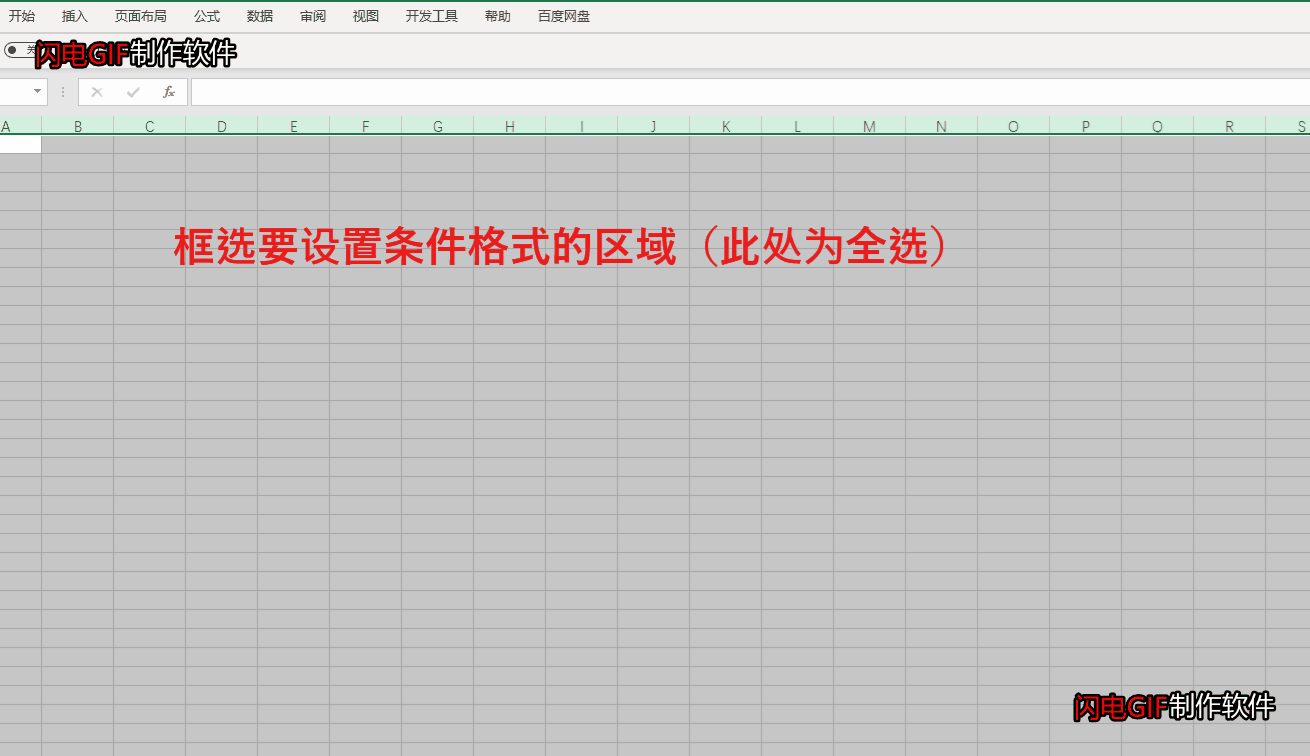Viewport: 1310px width, 756px height.
Task: Switch to the 视图 tab
Action: (366, 16)
